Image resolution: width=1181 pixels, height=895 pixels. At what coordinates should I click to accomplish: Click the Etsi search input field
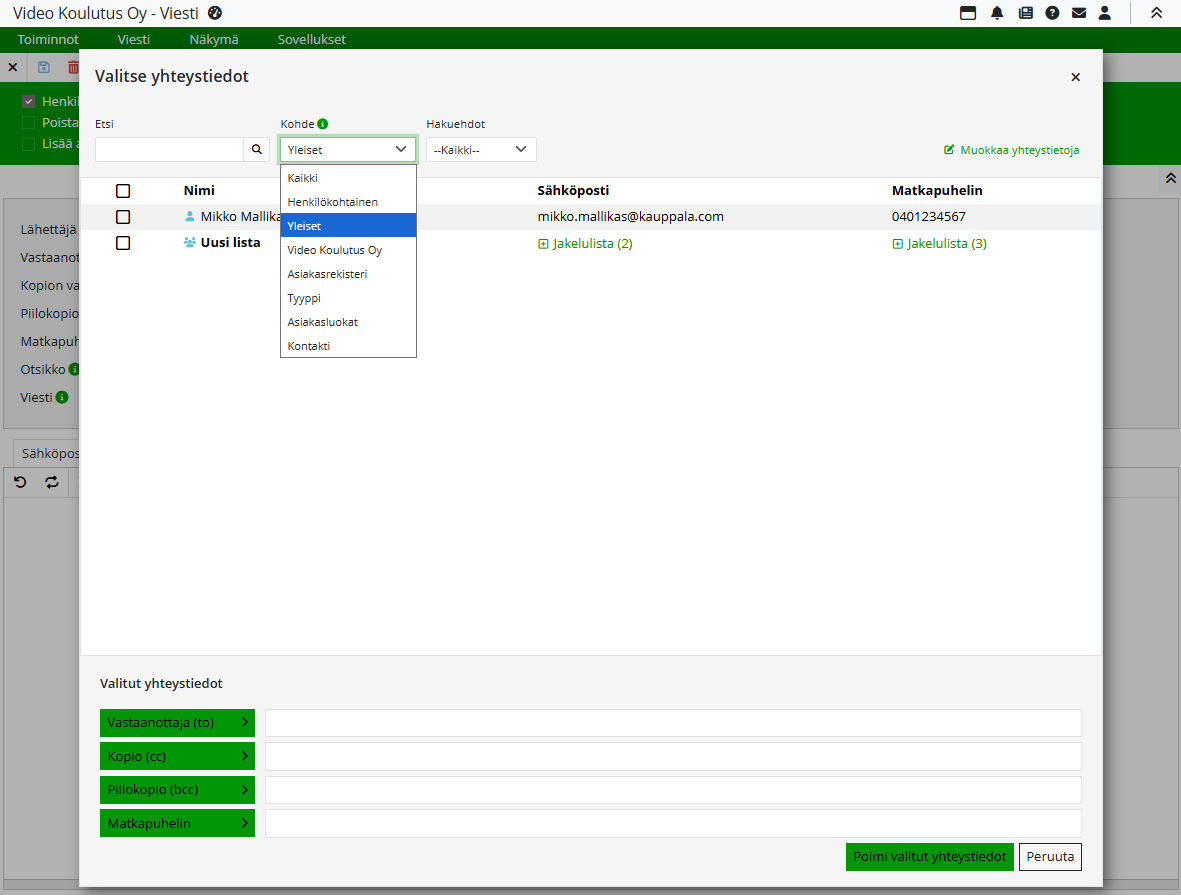(169, 149)
